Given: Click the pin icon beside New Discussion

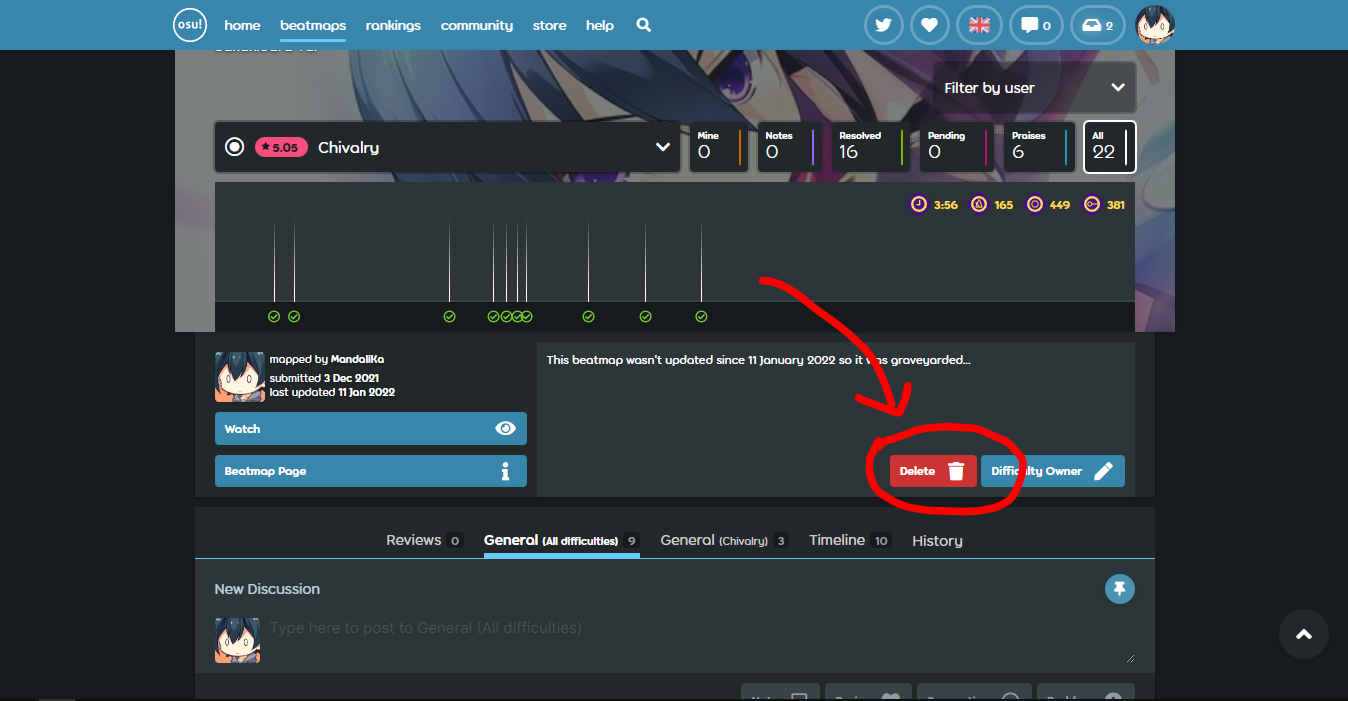Looking at the screenshot, I should (x=1120, y=589).
